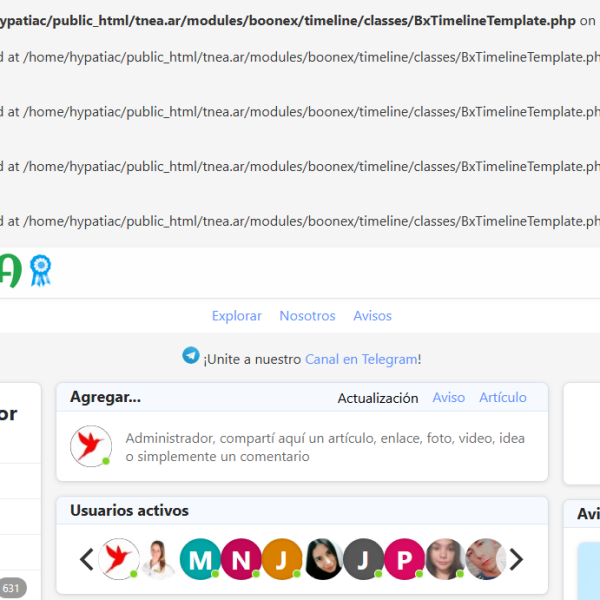Viewport: 600px width, 600px height.
Task: Open hummingbird avatar in Usuarios activos
Action: click(119, 559)
